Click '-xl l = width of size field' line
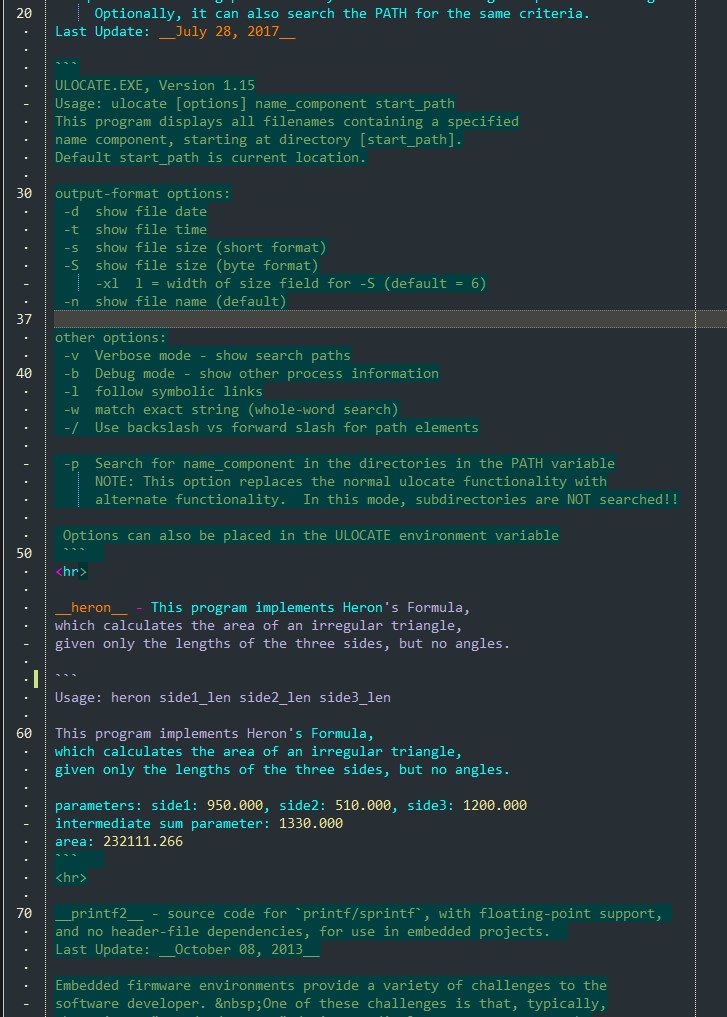The width and height of the screenshot is (727, 1017). [291, 283]
